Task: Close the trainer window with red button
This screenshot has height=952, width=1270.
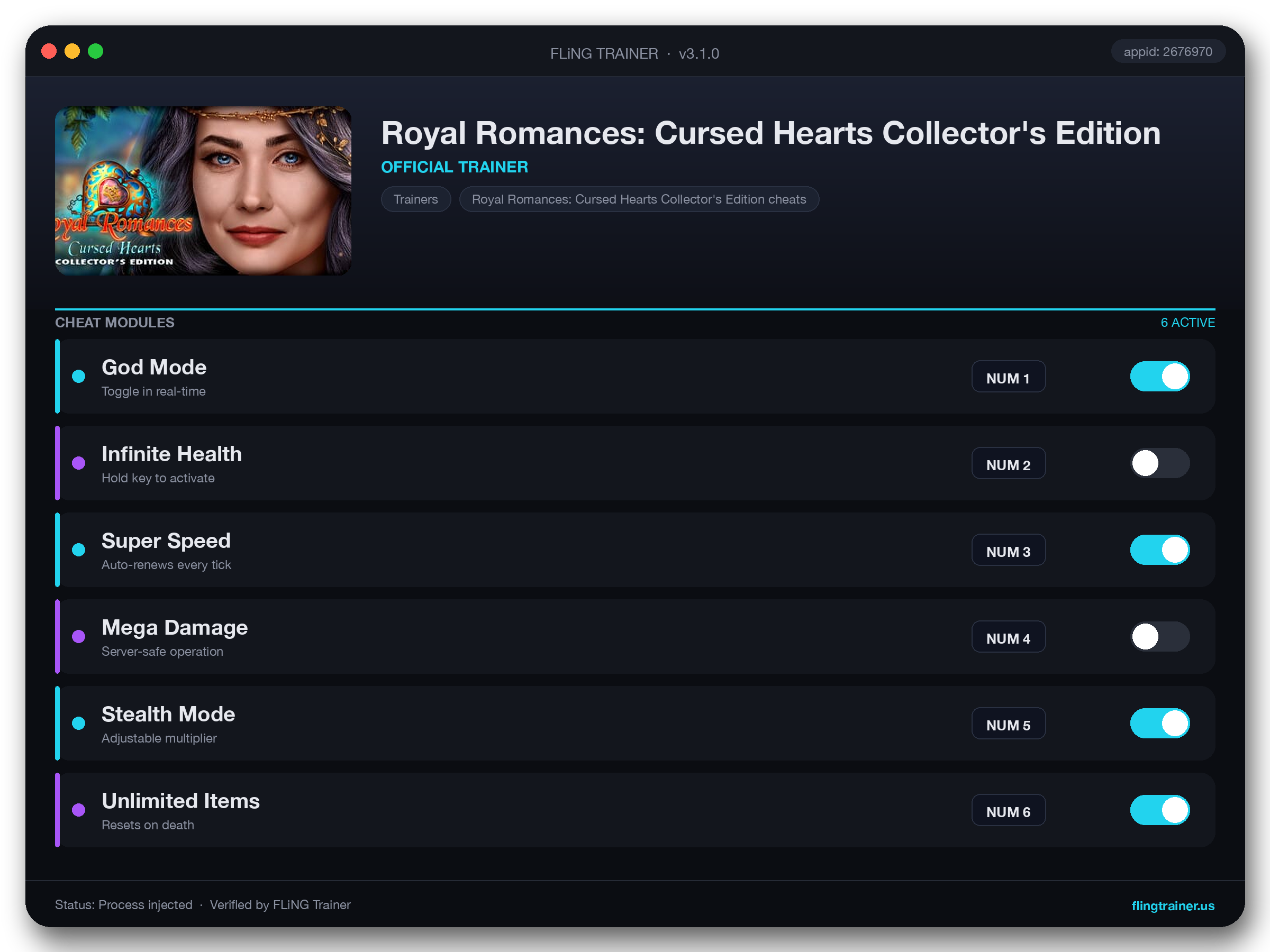Action: [49, 52]
